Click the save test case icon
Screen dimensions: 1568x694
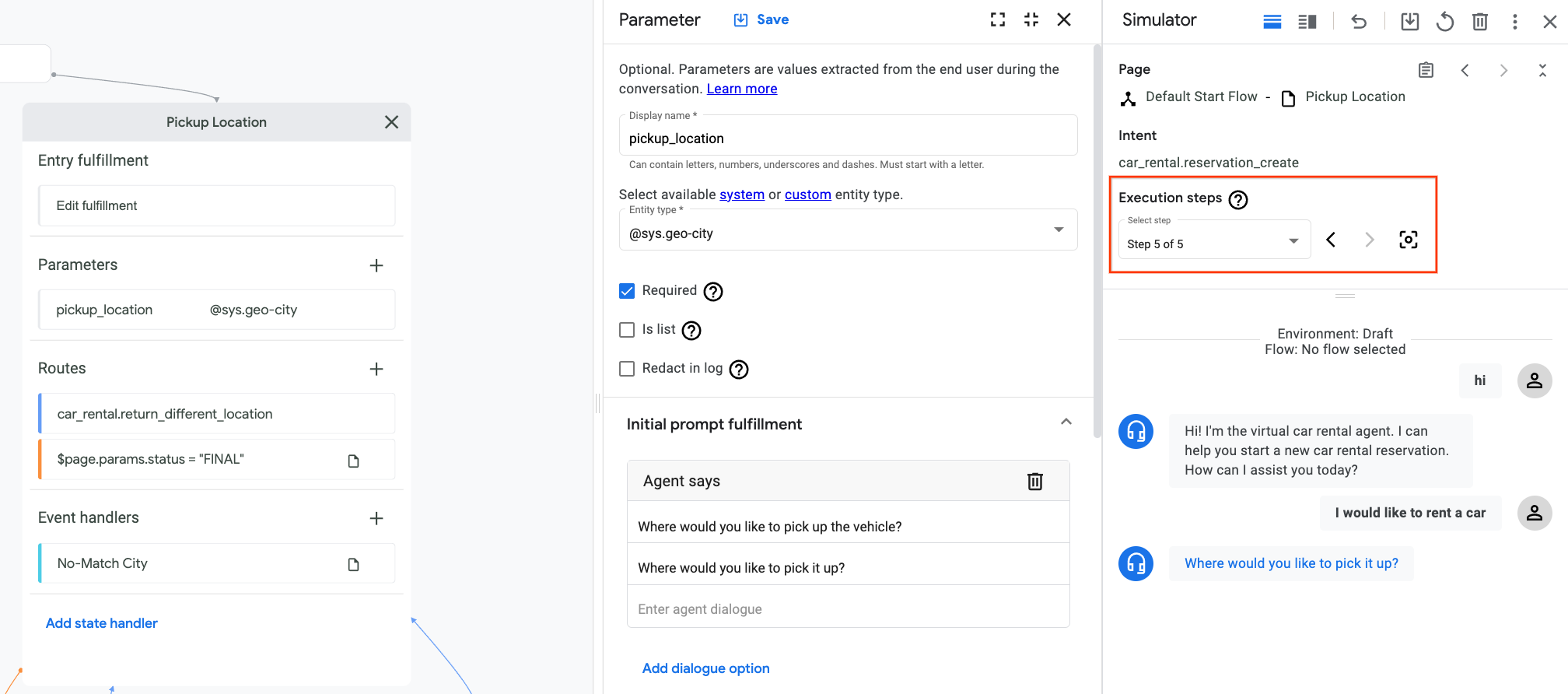(x=1409, y=21)
